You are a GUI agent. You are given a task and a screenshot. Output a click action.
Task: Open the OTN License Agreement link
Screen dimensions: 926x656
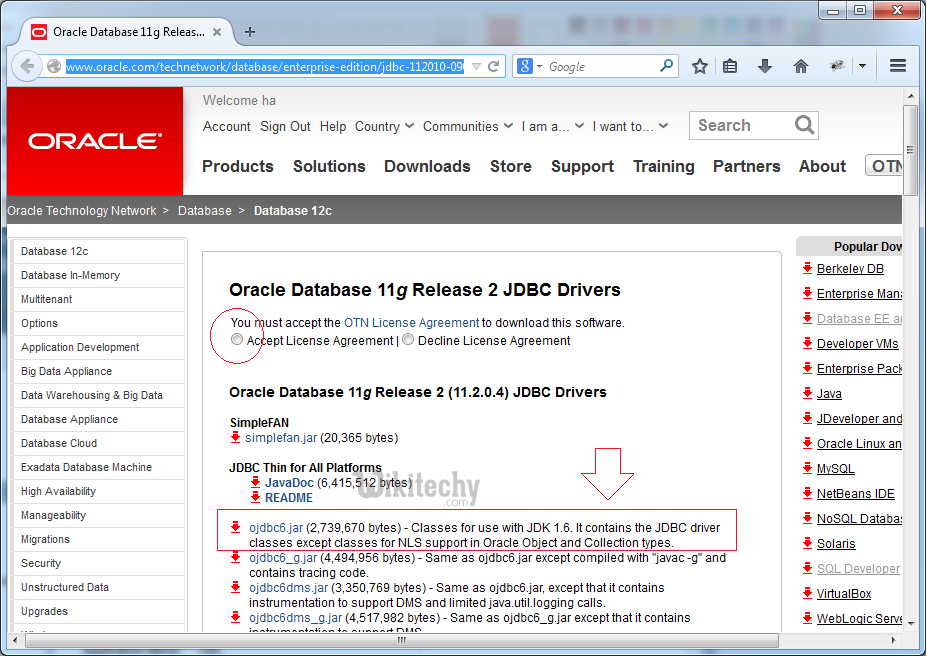tap(411, 323)
